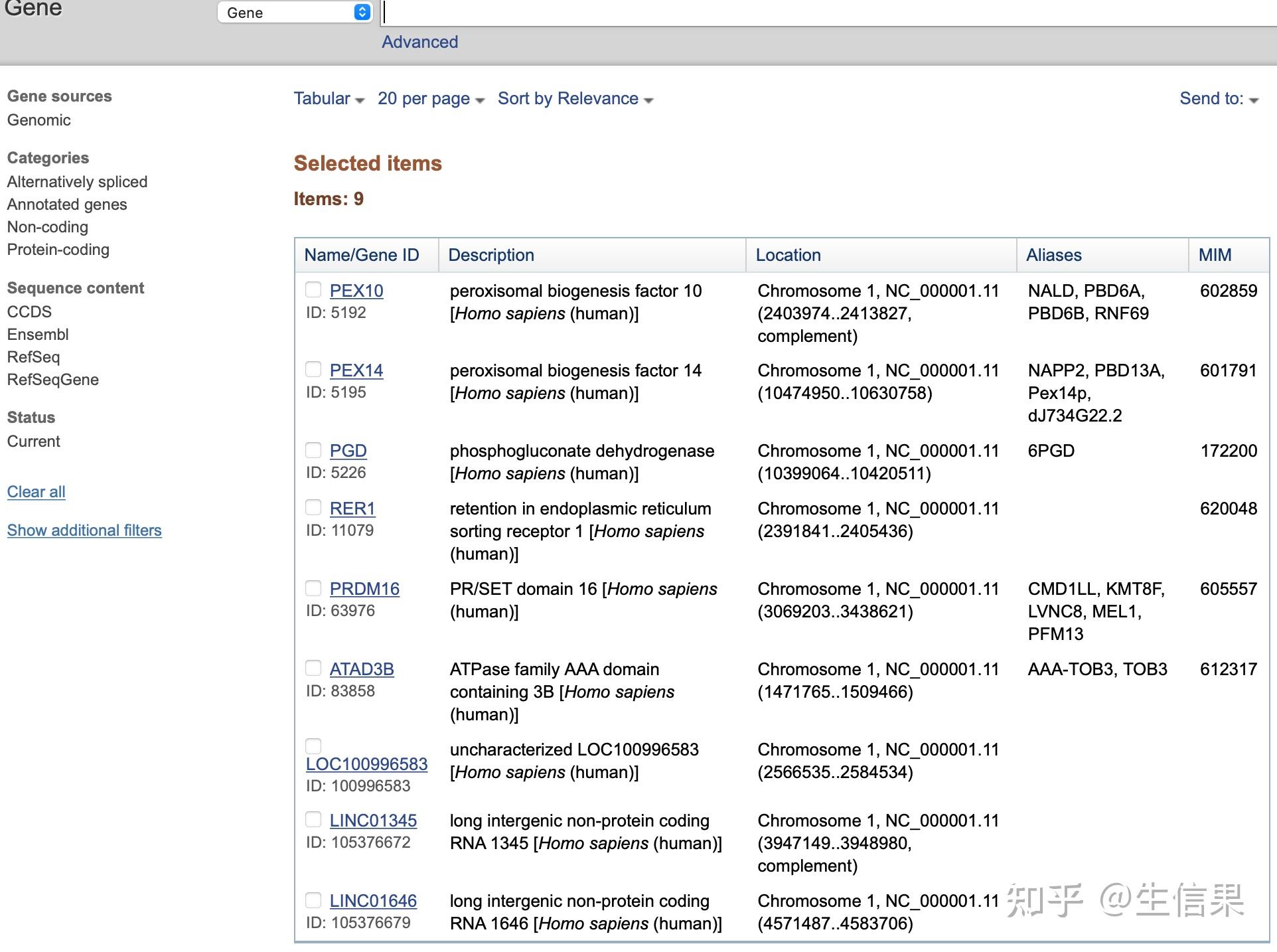Image resolution: width=1277 pixels, height=952 pixels.
Task: Click the Name/Gene ID column header
Action: [362, 255]
